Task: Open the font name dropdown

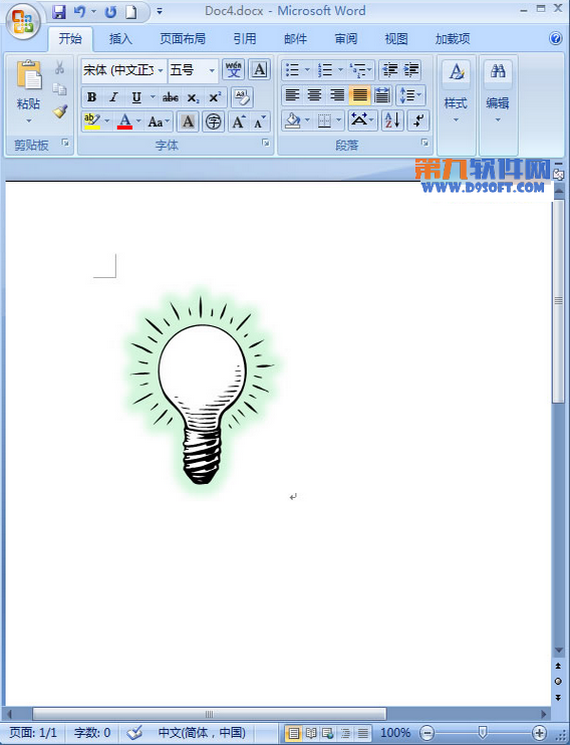Action: point(161,70)
